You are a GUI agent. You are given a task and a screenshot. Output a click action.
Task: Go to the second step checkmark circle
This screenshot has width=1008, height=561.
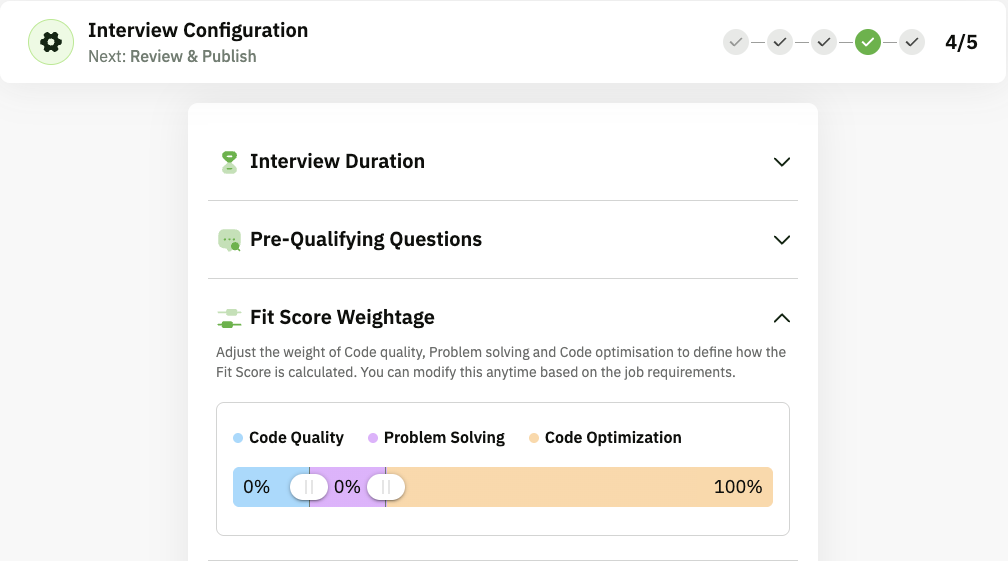780,42
